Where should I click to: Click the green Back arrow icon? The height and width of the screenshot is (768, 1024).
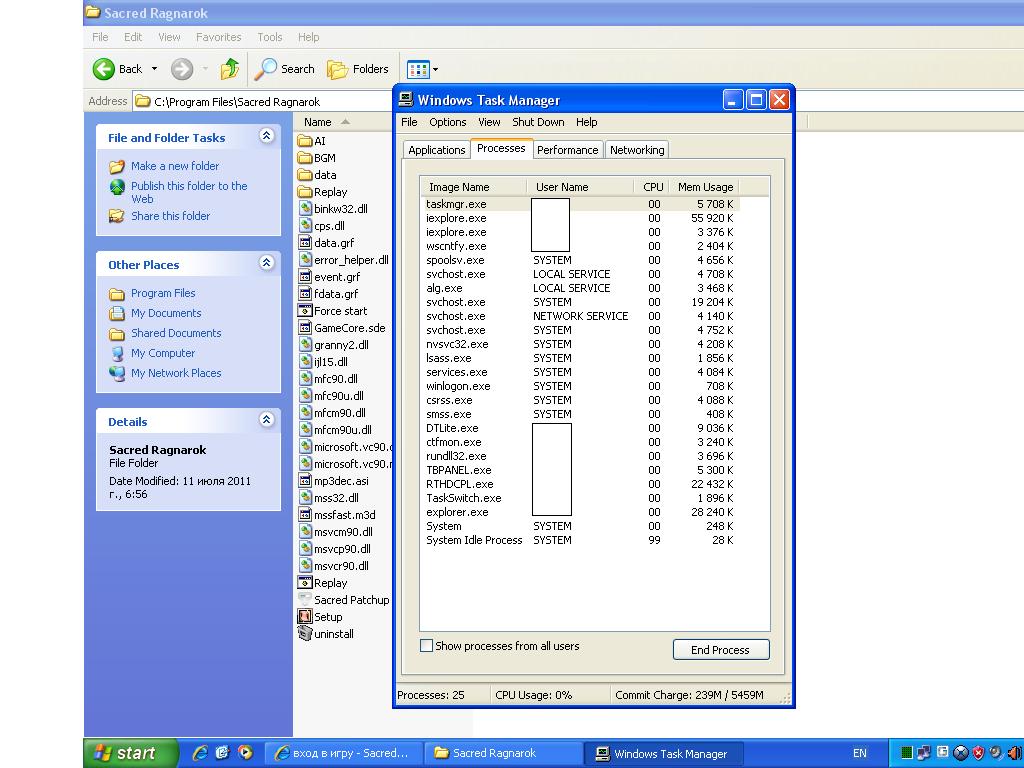coord(103,69)
